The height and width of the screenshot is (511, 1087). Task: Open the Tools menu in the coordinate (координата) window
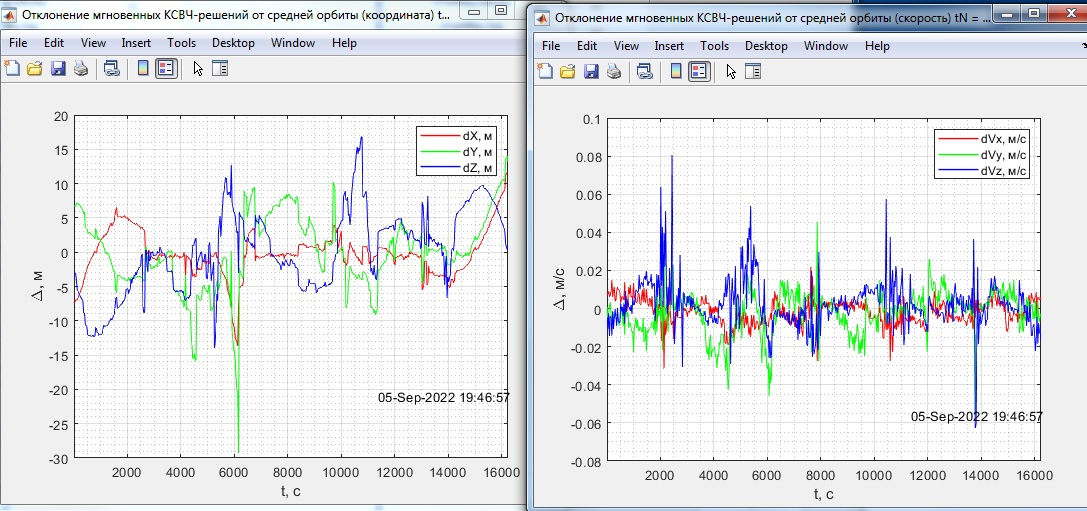point(181,43)
